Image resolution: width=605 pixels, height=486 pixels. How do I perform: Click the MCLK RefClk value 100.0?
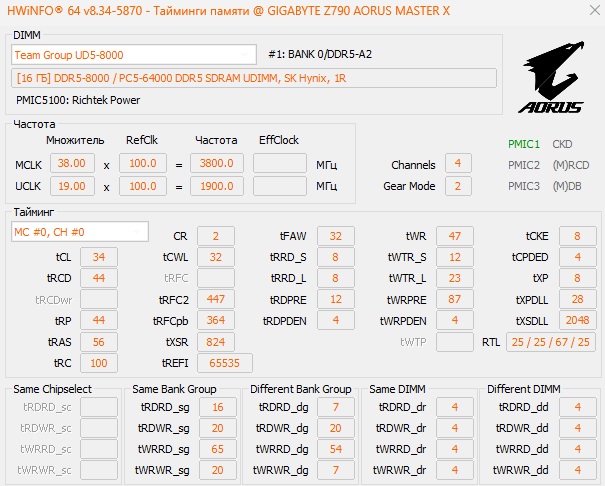[143, 163]
